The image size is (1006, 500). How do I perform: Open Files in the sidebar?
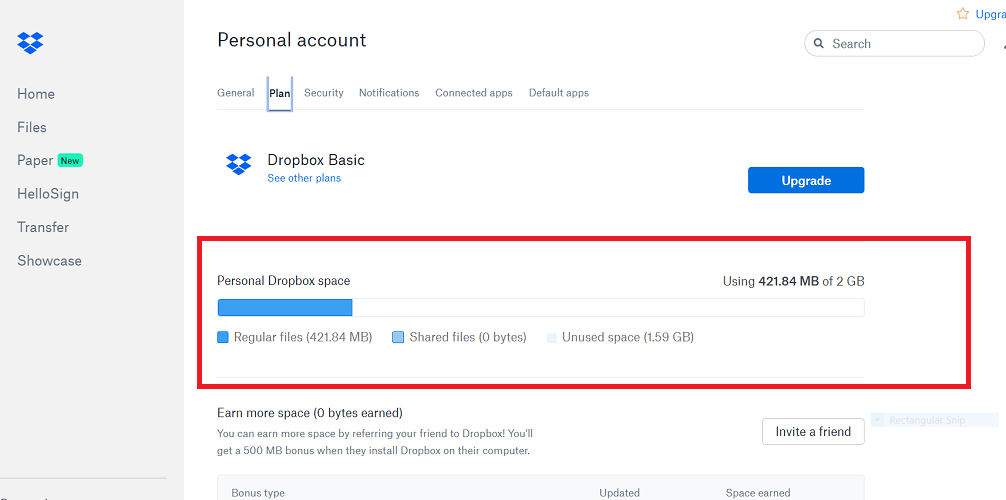(x=32, y=127)
